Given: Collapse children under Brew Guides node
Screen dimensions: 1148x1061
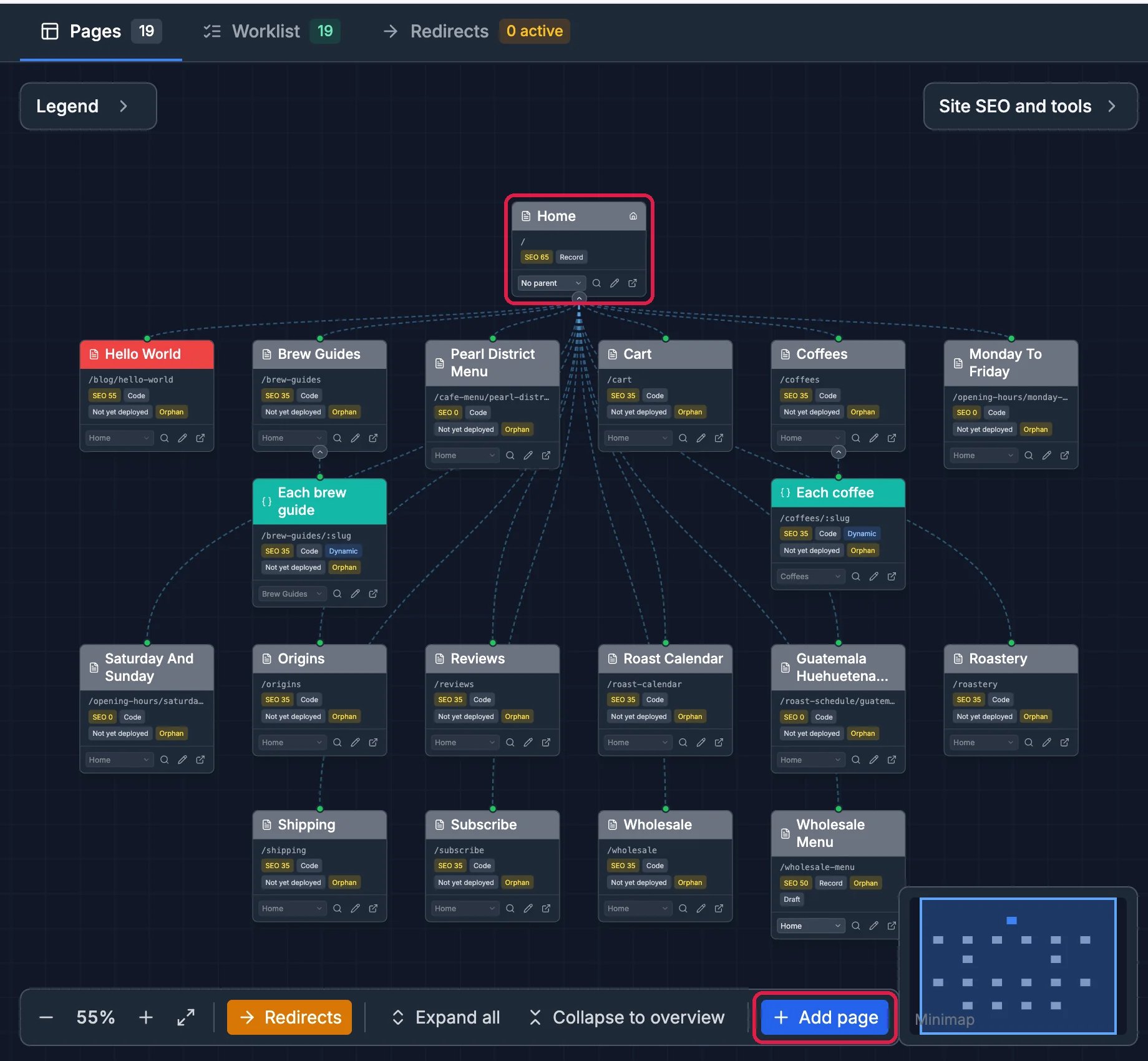Looking at the screenshot, I should click(x=320, y=452).
